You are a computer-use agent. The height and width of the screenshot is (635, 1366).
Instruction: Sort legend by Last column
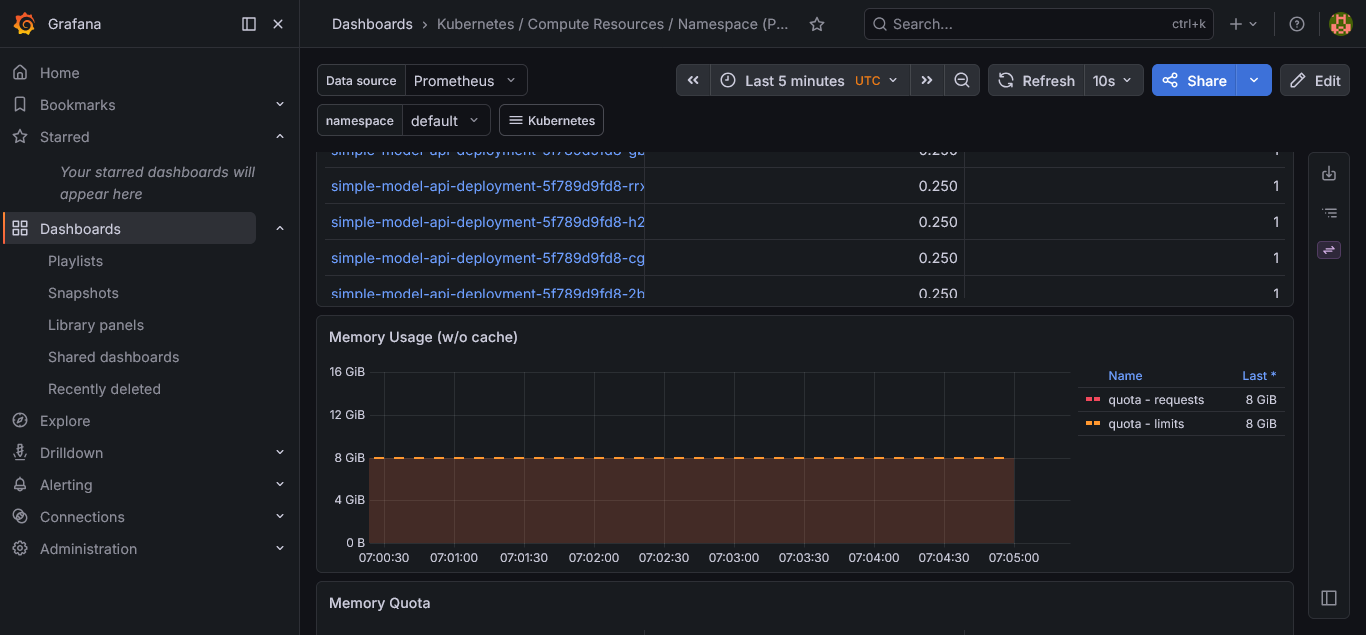[x=1259, y=376]
